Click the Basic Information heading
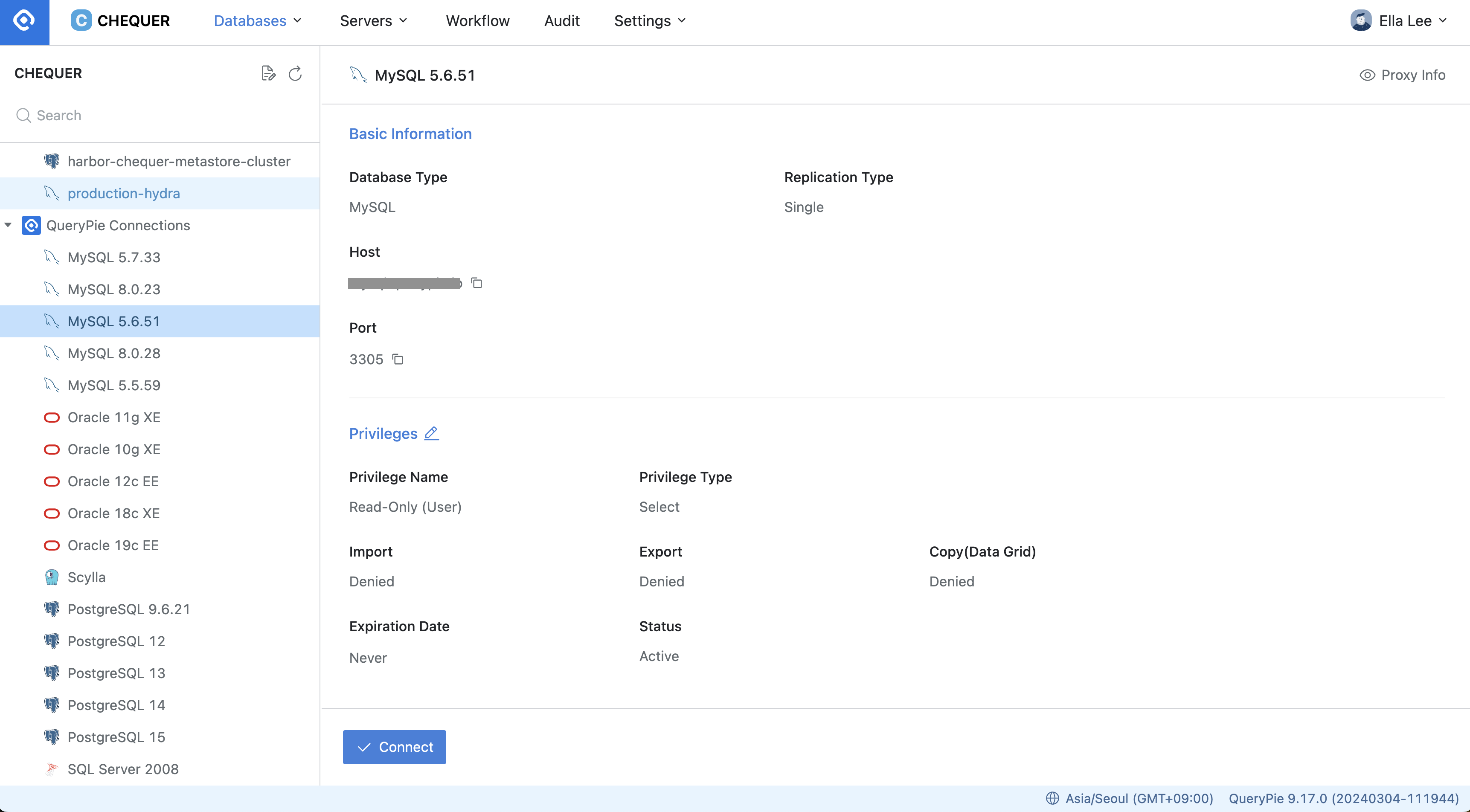 coord(410,133)
